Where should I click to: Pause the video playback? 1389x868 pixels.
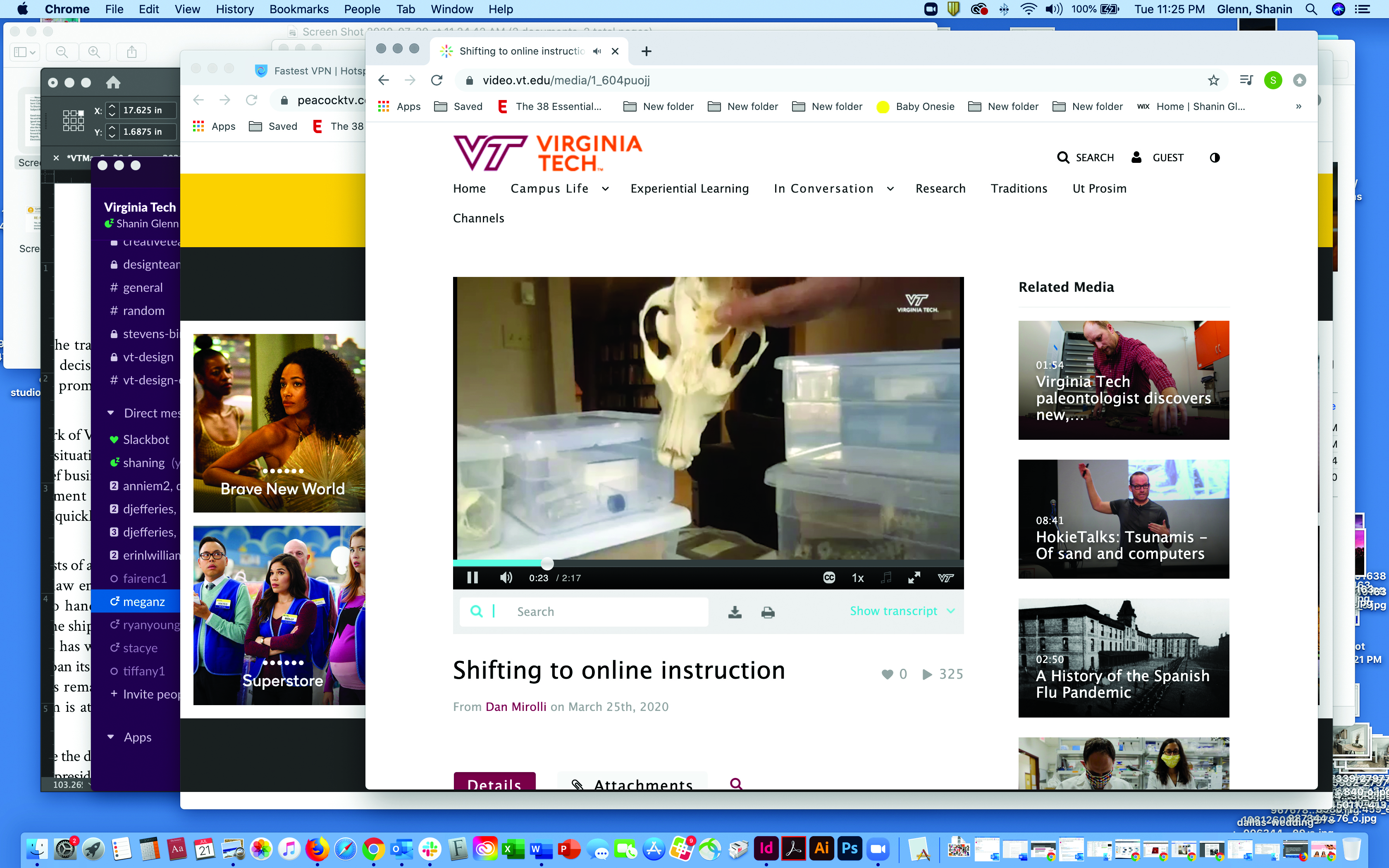click(473, 577)
